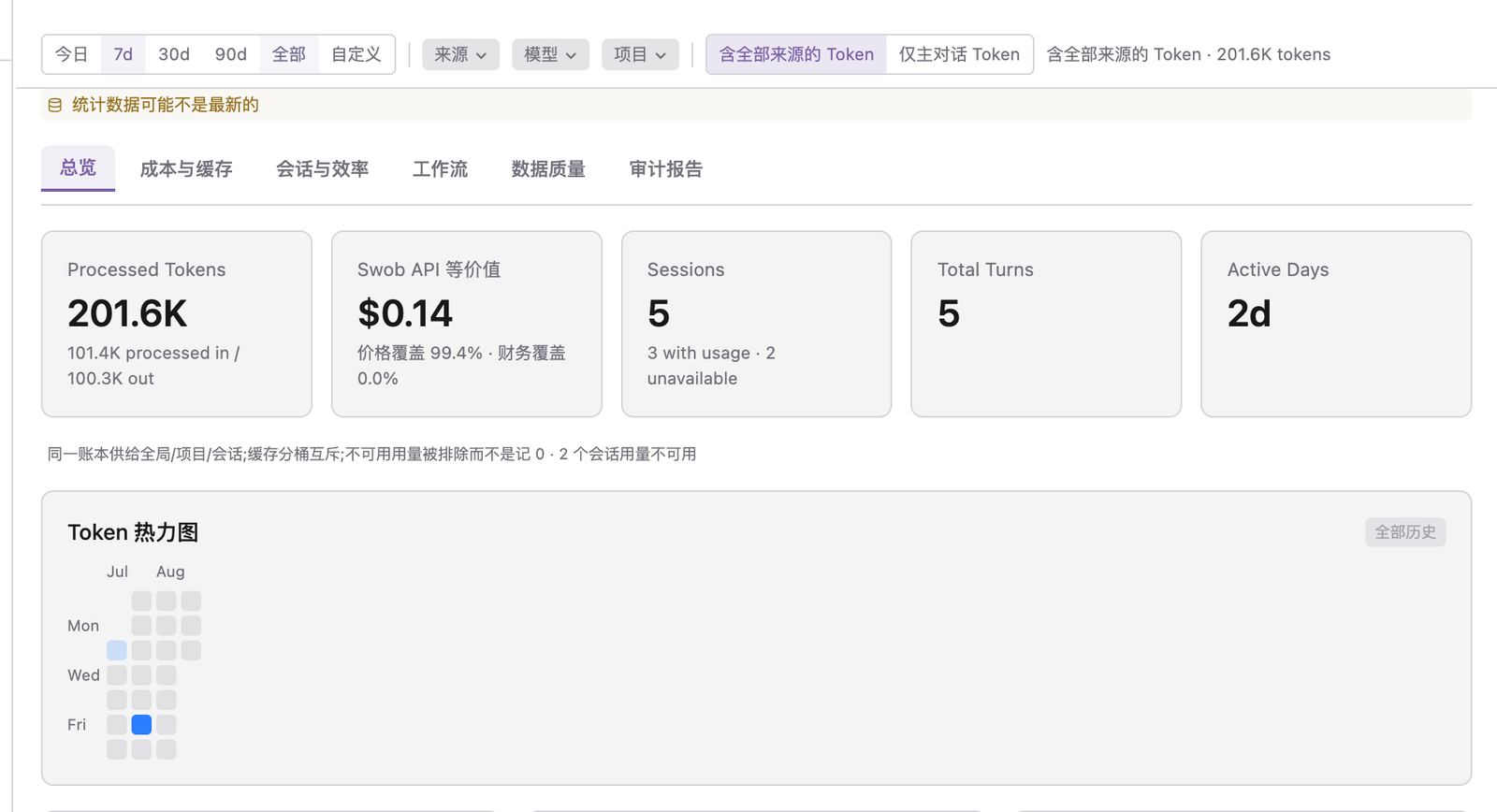
Task: Select the 自定义 custom range
Action: [x=356, y=54]
